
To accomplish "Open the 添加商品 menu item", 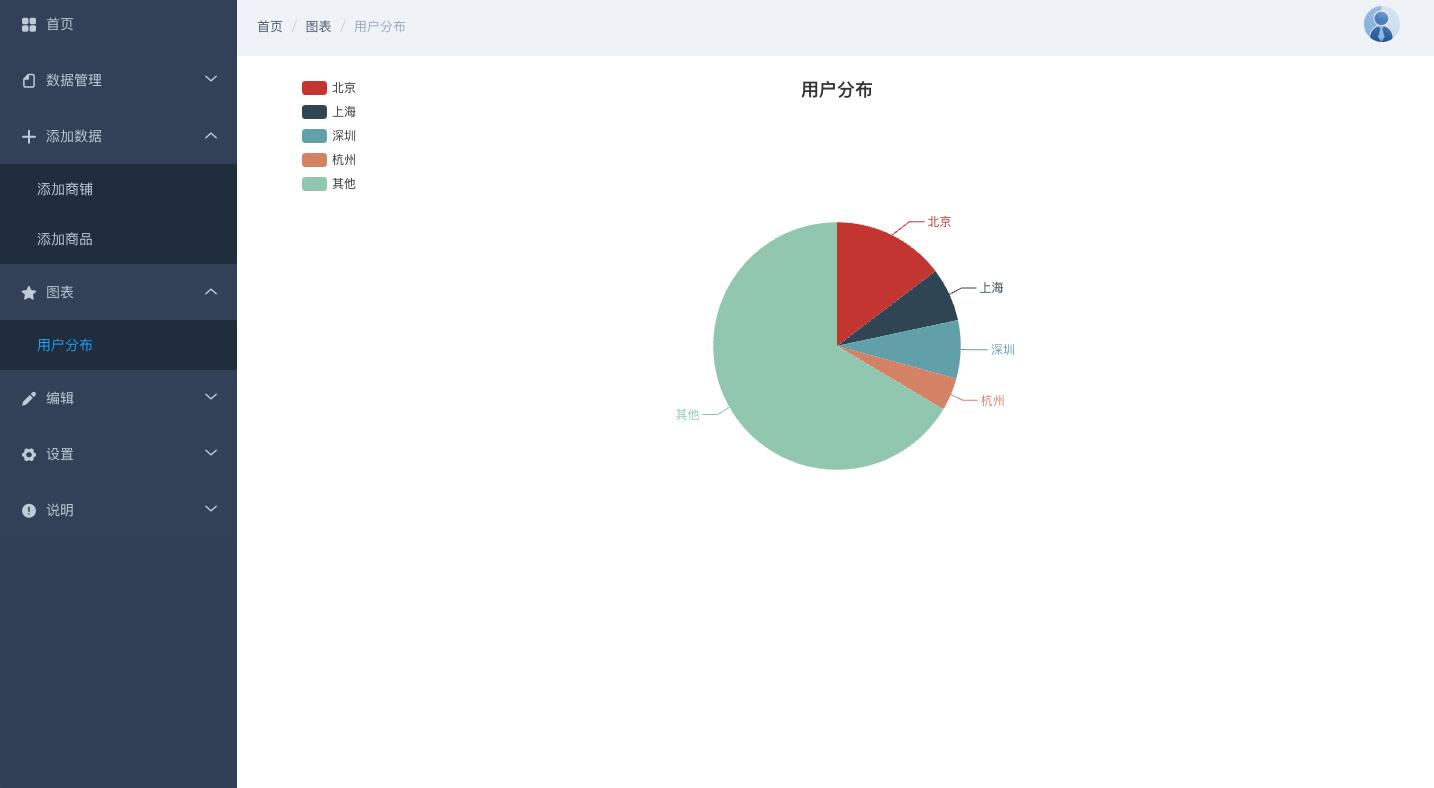I will click(x=65, y=239).
